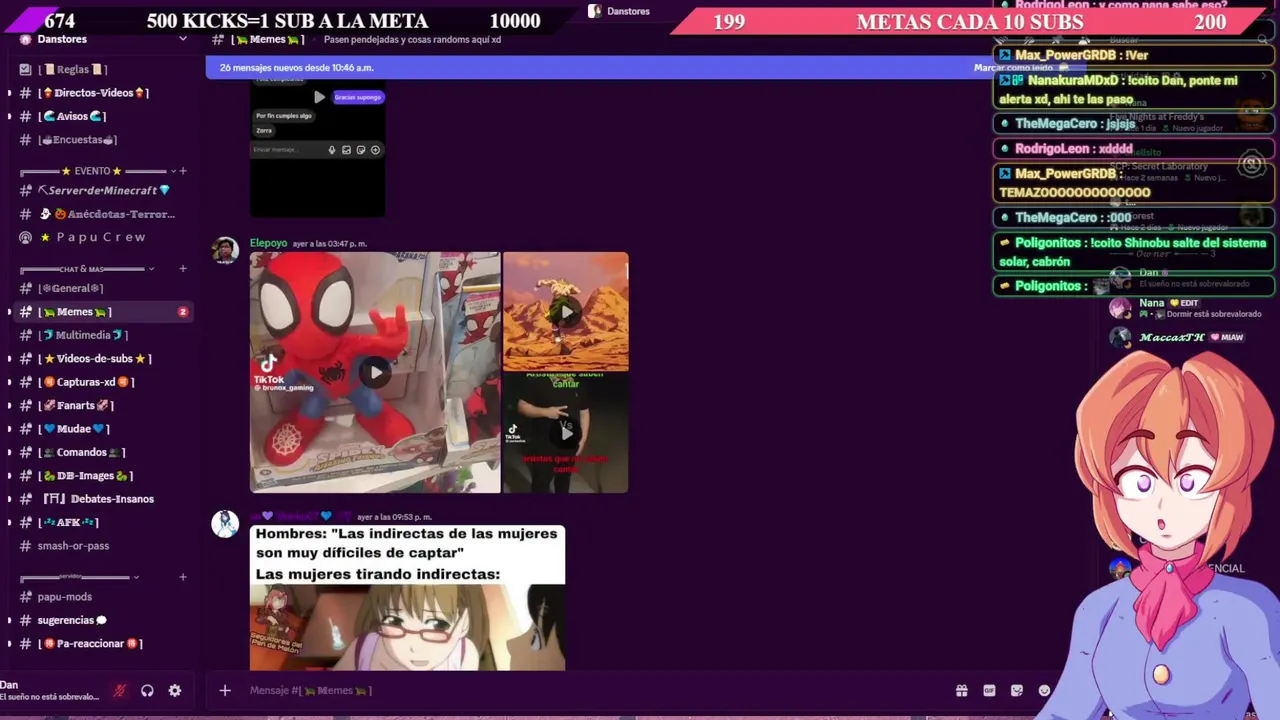Open the gift Nitro icon

(962, 690)
